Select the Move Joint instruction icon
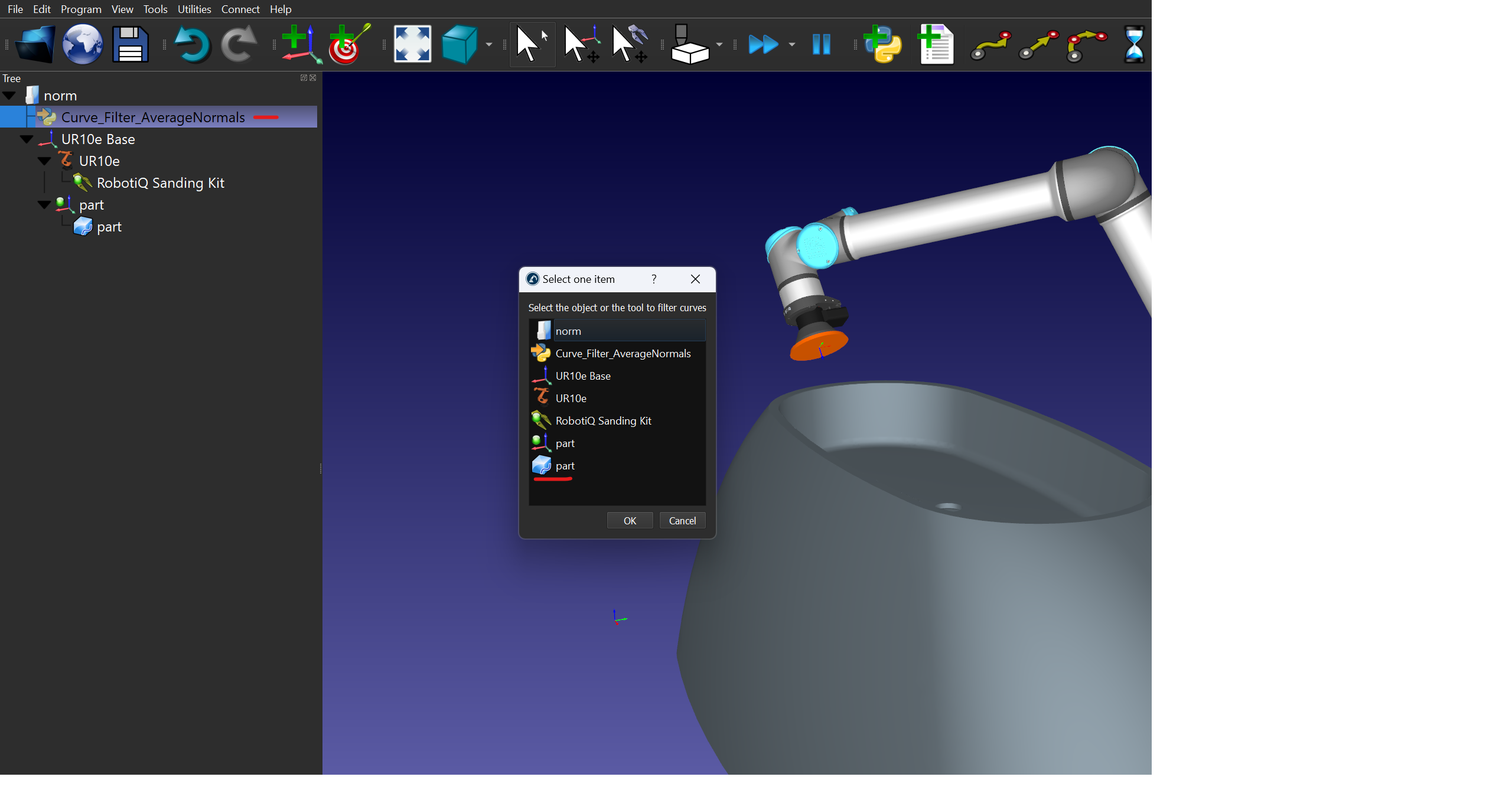This screenshot has width=1512, height=806. point(990,45)
